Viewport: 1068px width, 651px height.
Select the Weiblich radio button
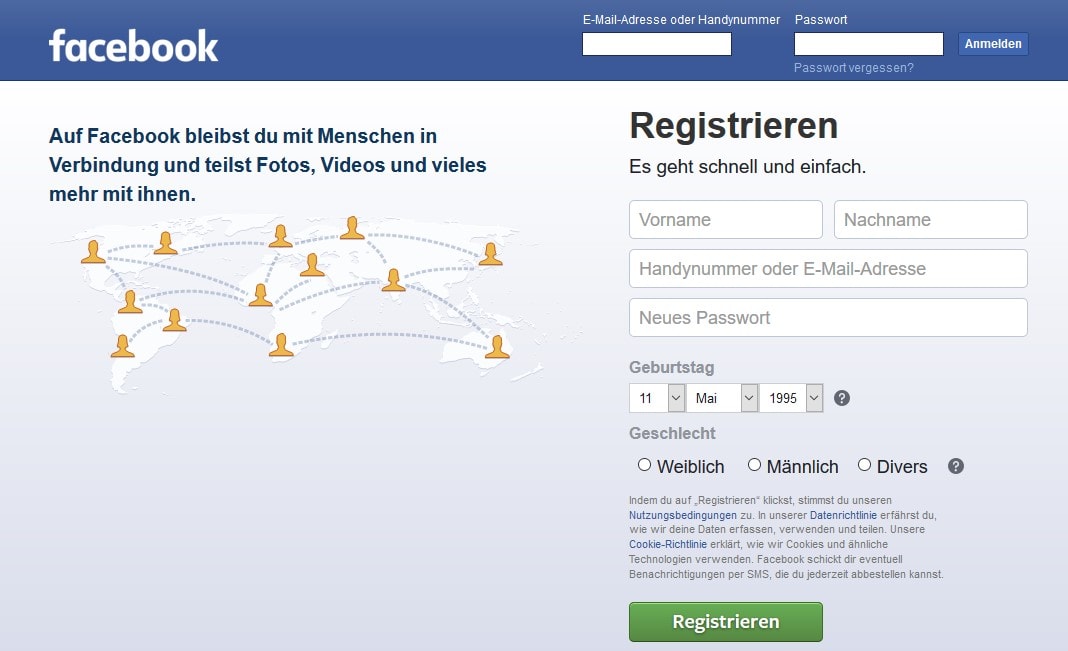click(x=644, y=464)
